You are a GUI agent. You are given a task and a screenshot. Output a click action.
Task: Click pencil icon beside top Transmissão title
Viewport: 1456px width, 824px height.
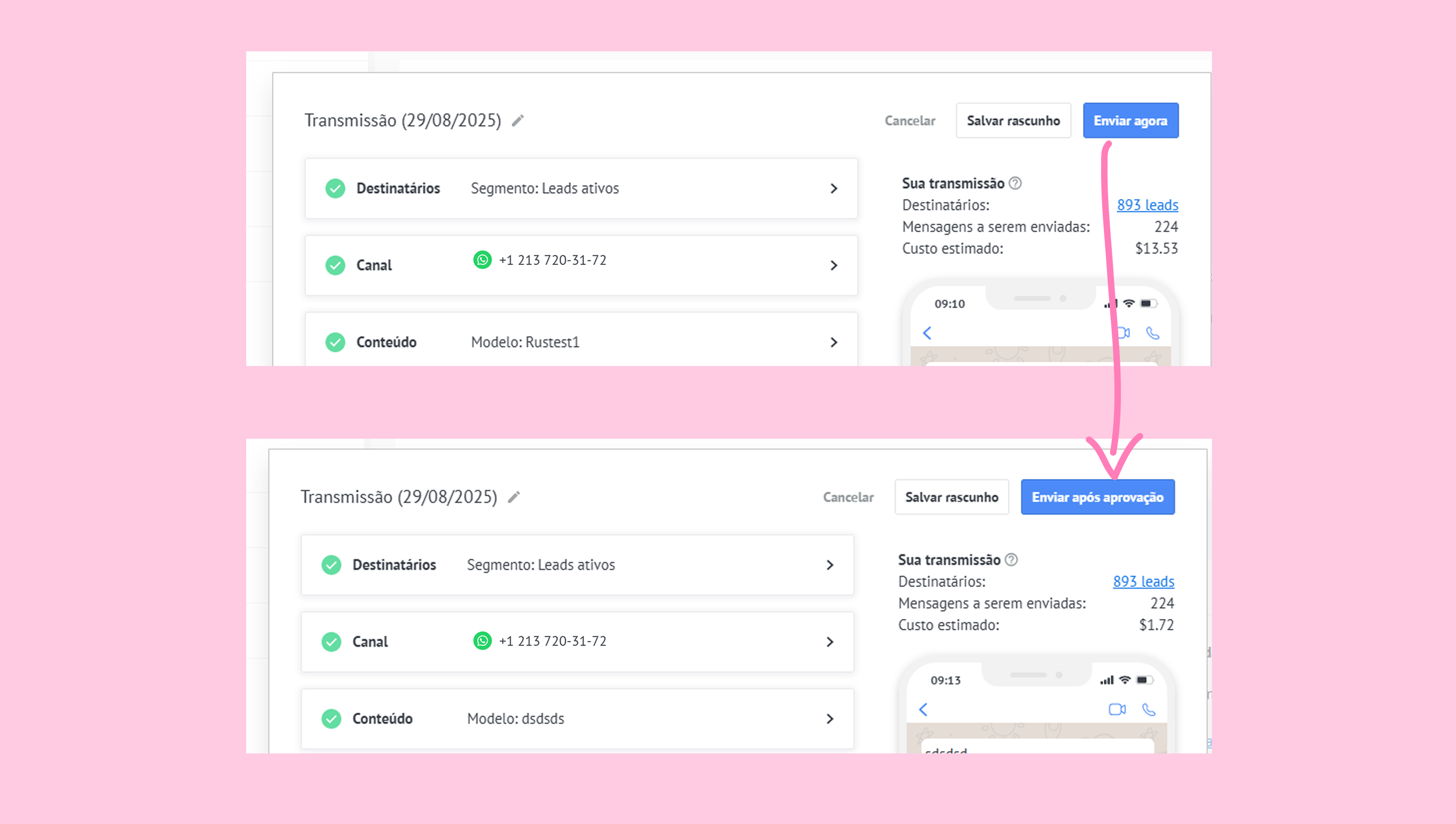518,120
